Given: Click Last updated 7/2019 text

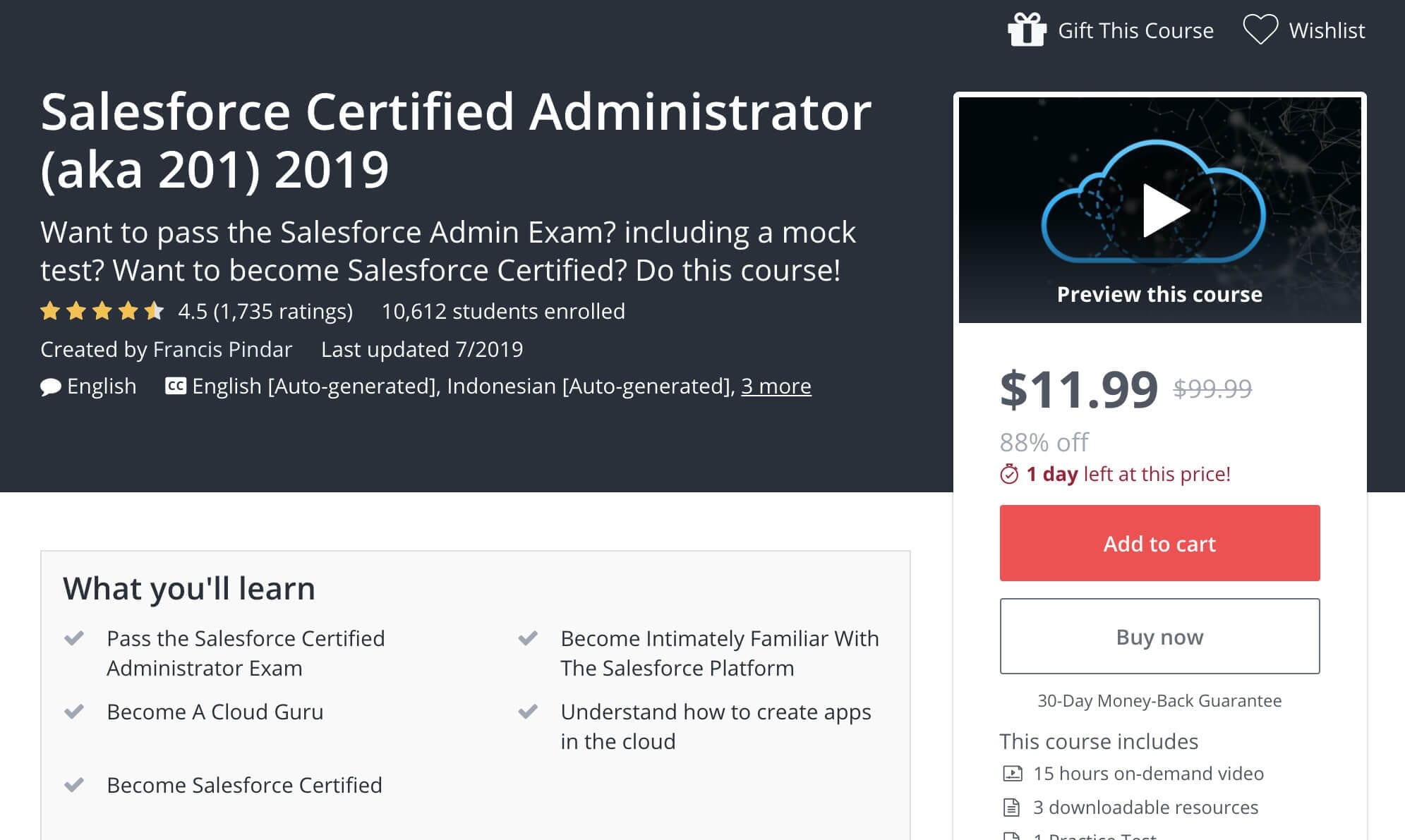Looking at the screenshot, I should 422,349.
